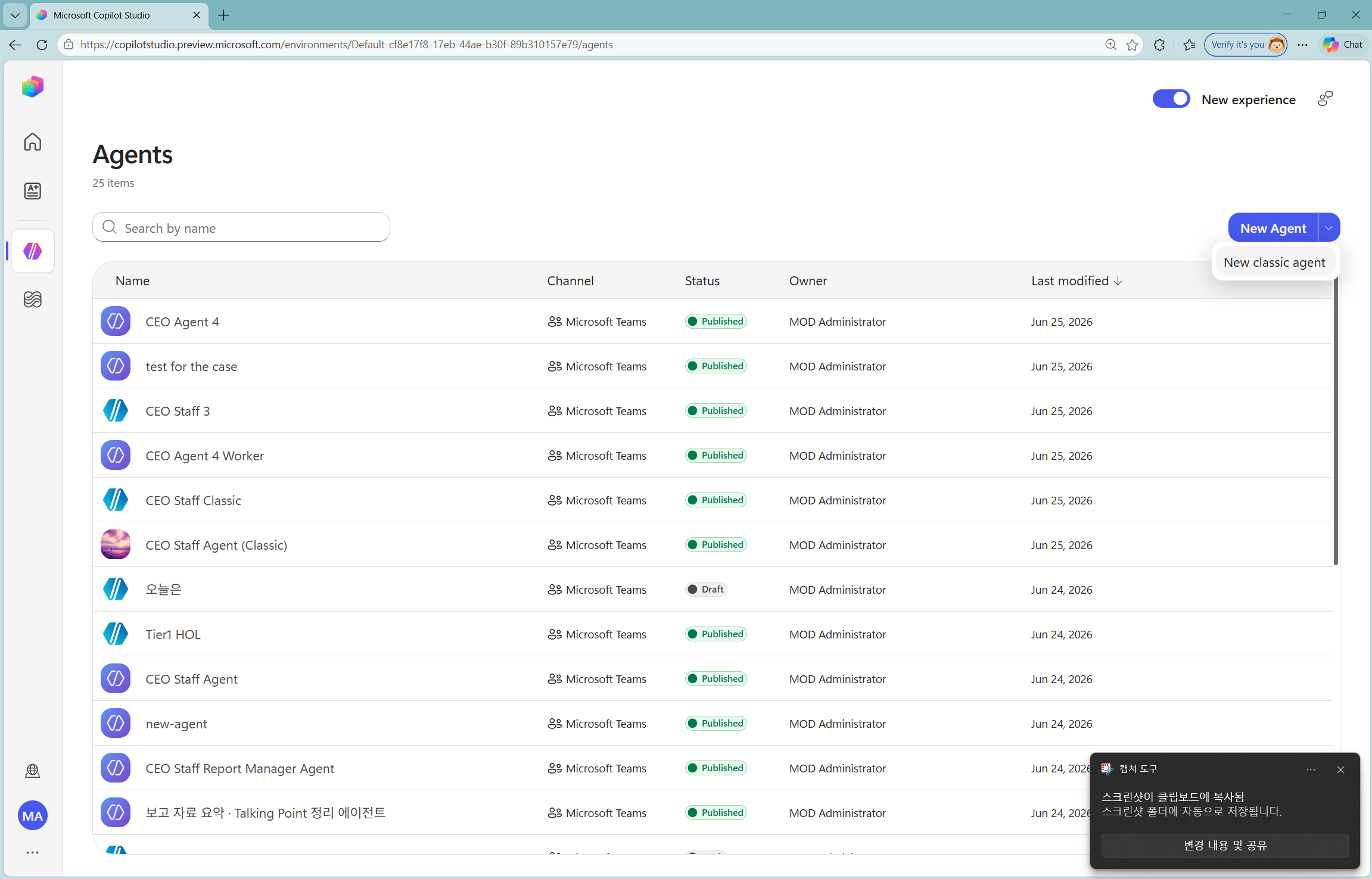This screenshot has height=879, width=1372.
Task: Click the browser refresh icon
Action: 42,45
